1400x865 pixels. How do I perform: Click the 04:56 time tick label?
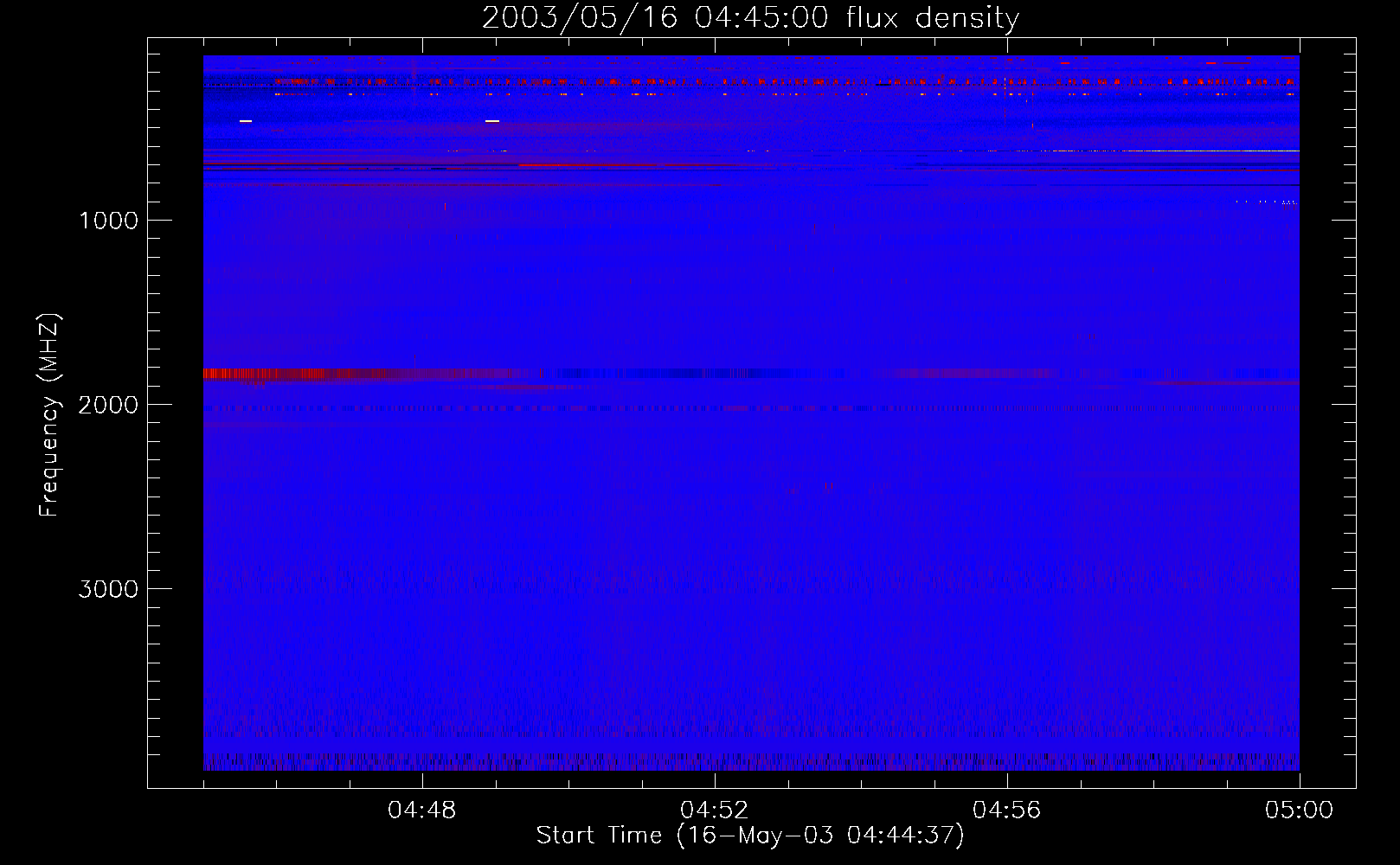1007,811
